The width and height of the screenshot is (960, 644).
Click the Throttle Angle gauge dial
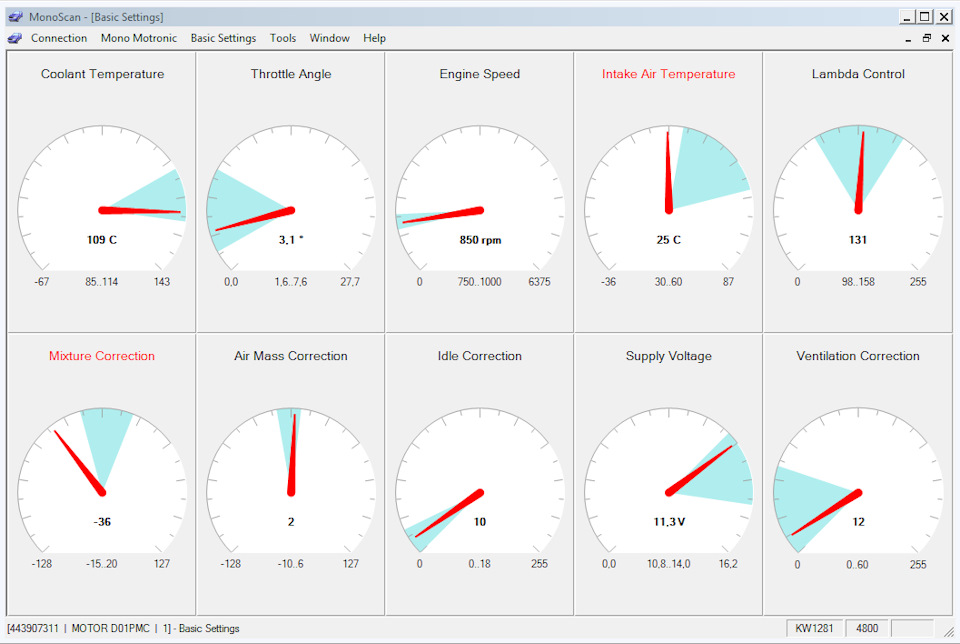291,198
